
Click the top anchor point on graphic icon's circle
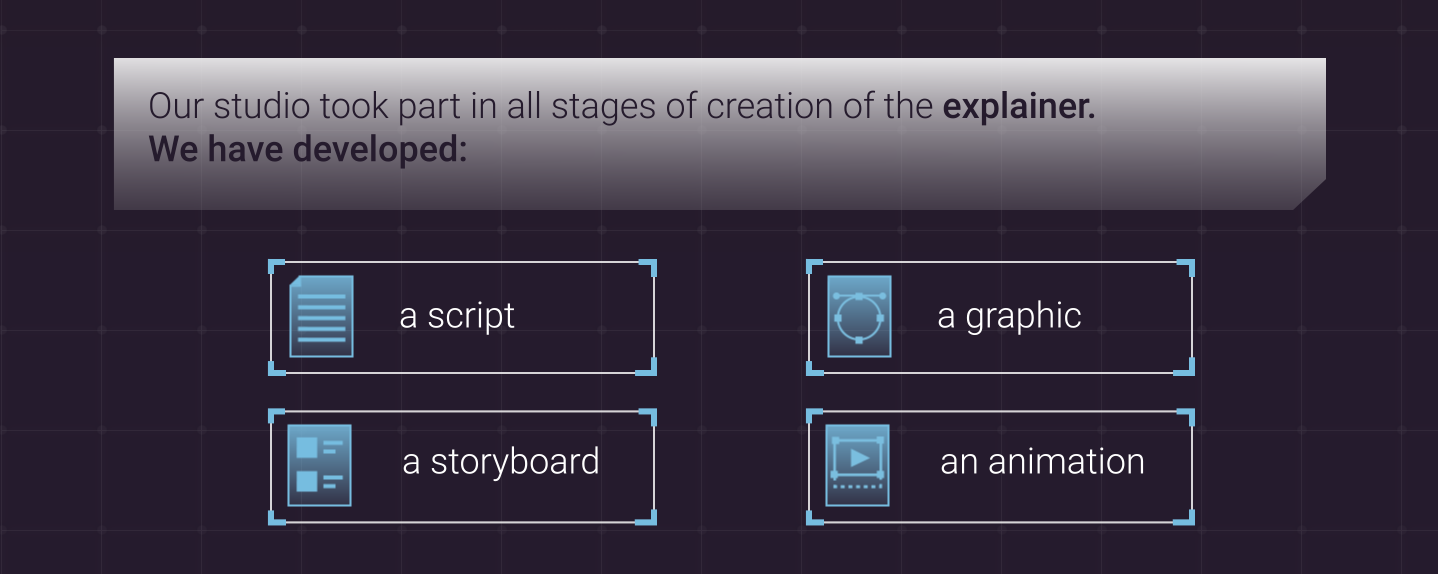859,296
